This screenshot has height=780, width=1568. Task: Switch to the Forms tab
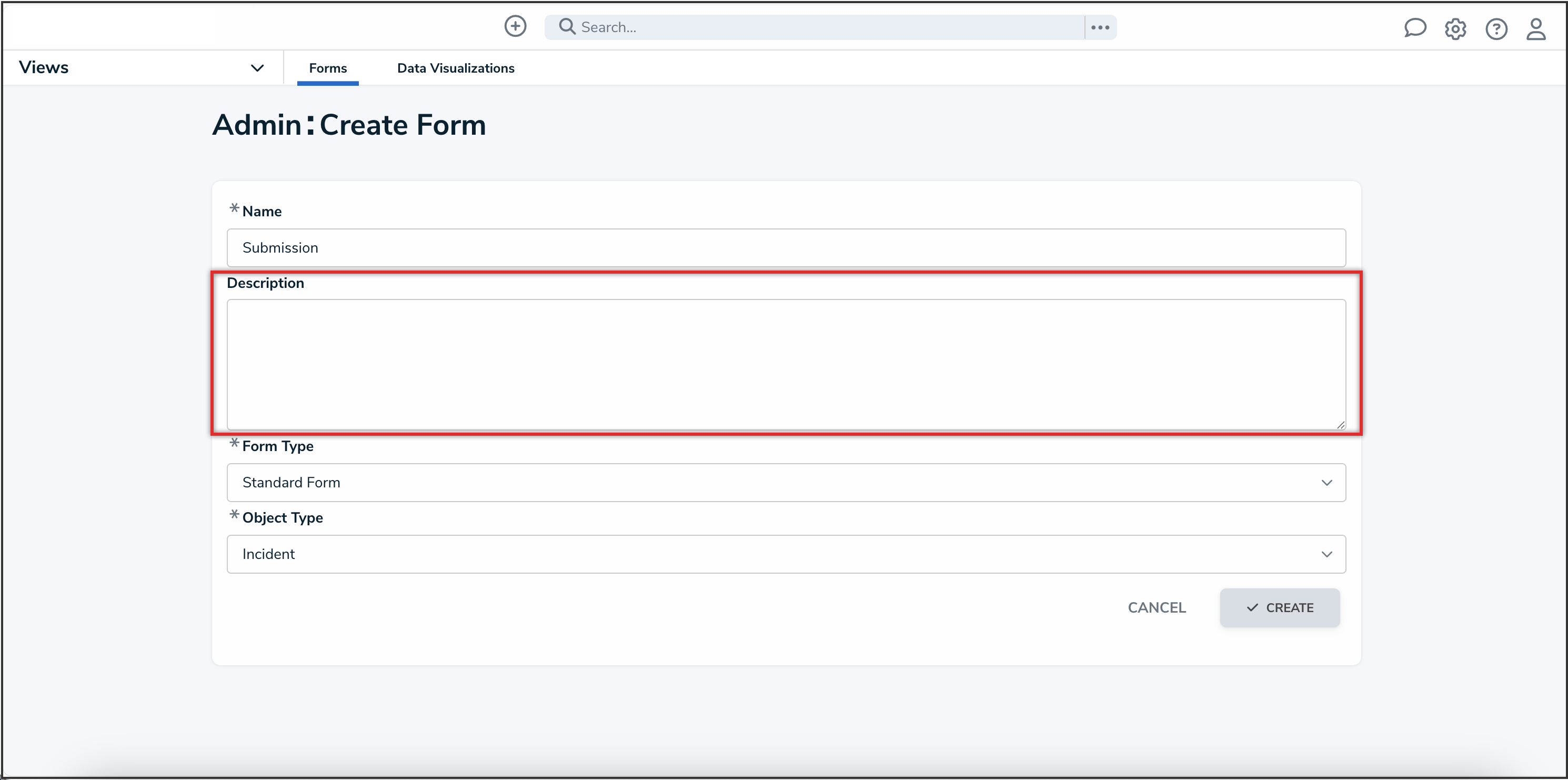(x=327, y=67)
